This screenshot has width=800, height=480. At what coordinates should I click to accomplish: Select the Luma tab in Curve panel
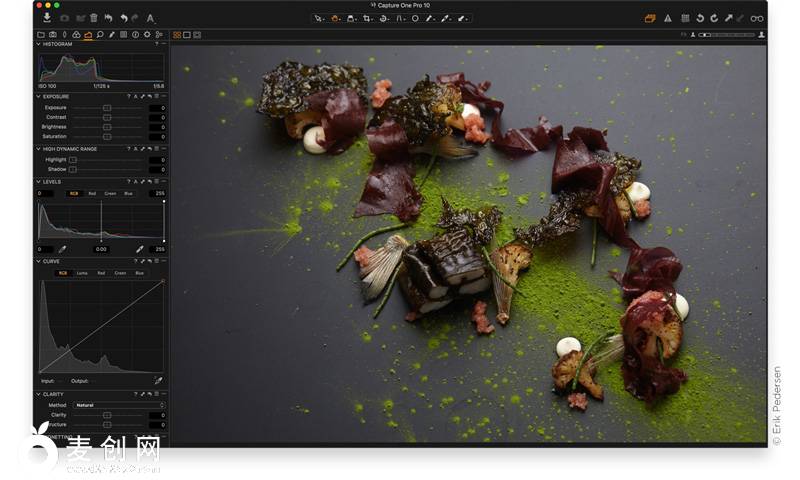(82, 273)
